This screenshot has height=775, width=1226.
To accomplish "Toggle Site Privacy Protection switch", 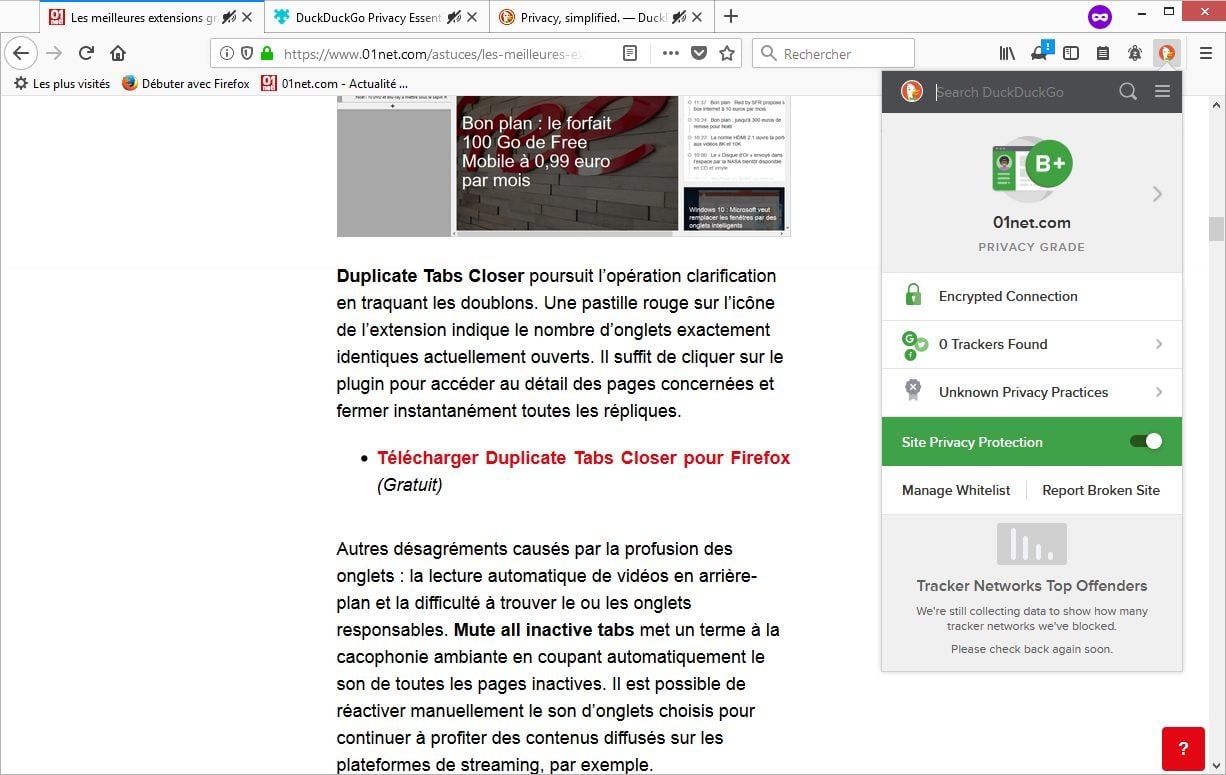I will click(1146, 441).
